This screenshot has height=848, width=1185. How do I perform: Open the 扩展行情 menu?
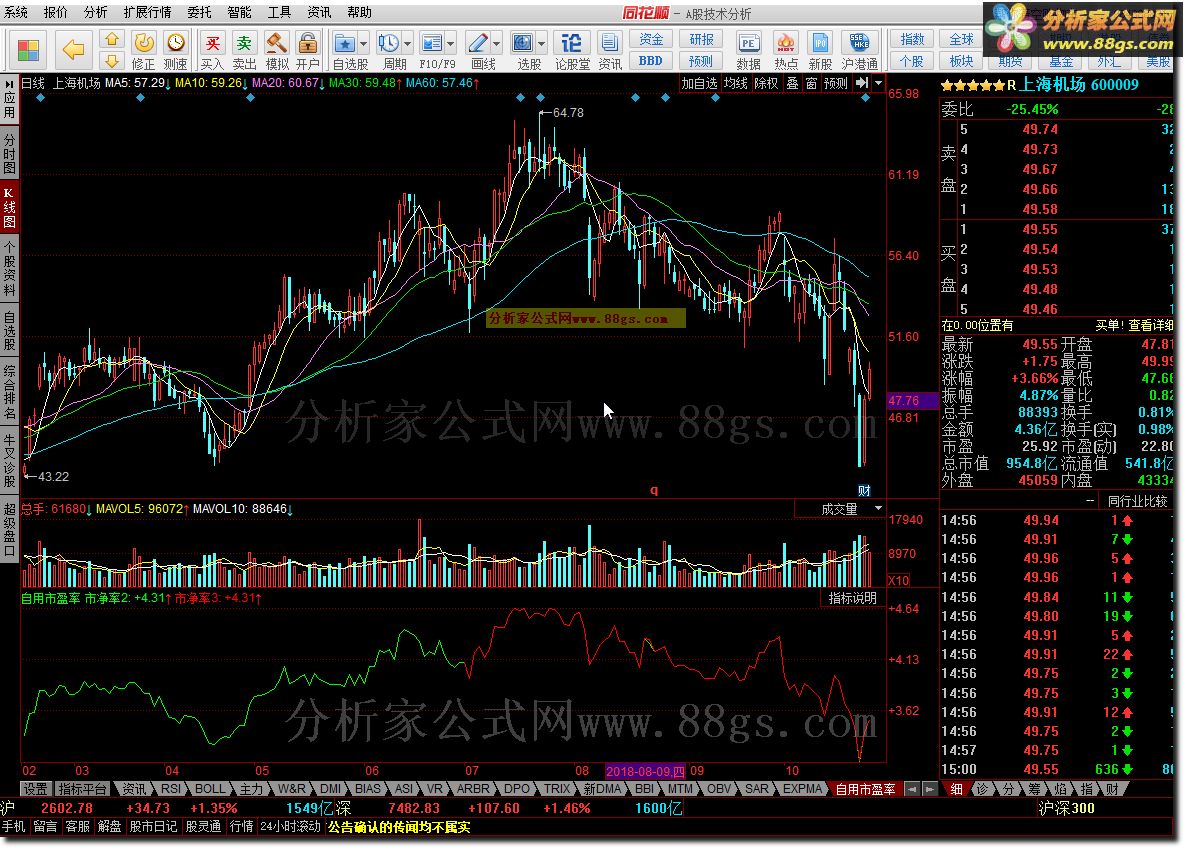pyautogui.click(x=147, y=12)
